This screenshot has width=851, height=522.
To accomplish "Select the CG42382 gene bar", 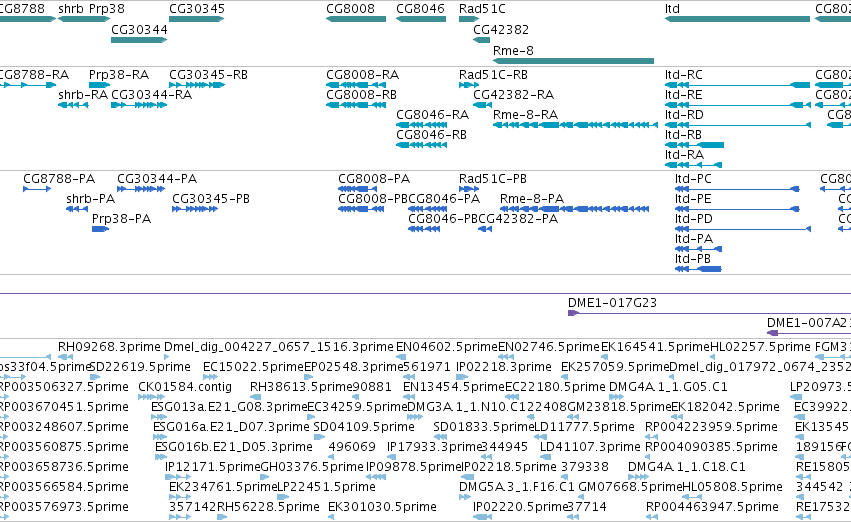I will (x=481, y=40).
